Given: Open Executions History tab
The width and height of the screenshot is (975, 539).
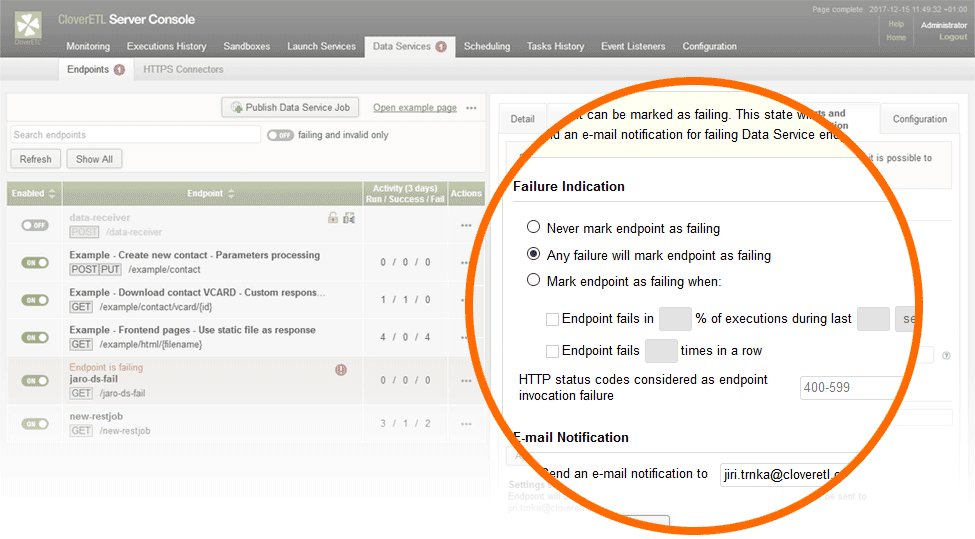Looking at the screenshot, I should point(166,47).
